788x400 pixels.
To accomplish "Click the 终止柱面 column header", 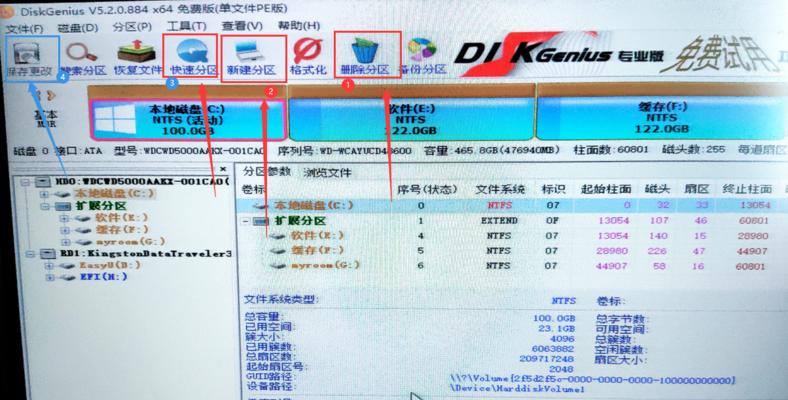I will tap(747, 189).
